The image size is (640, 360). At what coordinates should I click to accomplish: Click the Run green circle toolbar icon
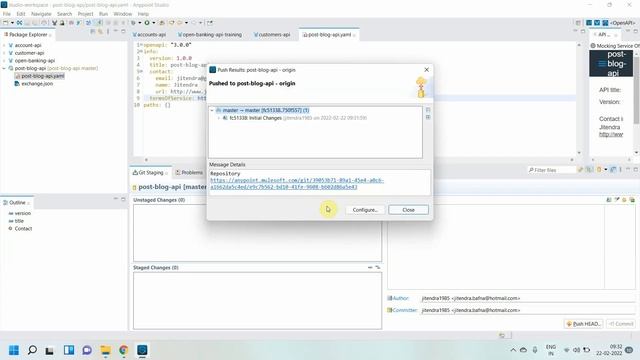(147, 23)
